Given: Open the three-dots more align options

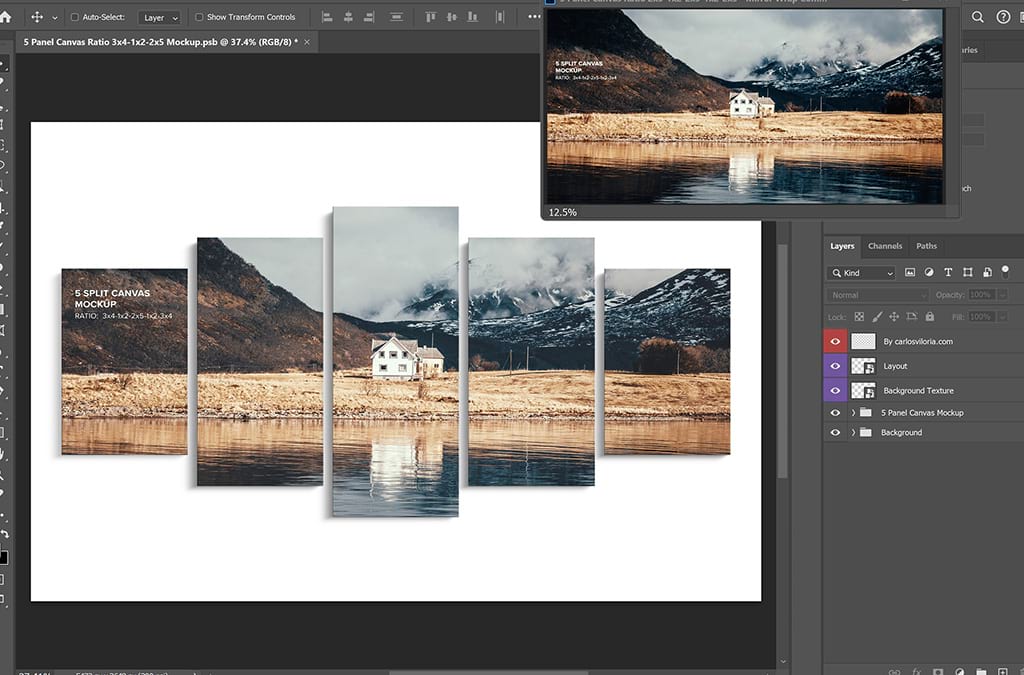Looking at the screenshot, I should tap(534, 17).
